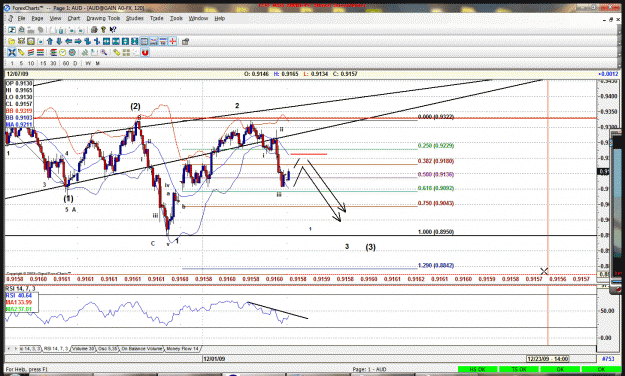Click the blue down arrow icon
The height and width of the screenshot is (376, 625).
pyautogui.click(x=59, y=41)
